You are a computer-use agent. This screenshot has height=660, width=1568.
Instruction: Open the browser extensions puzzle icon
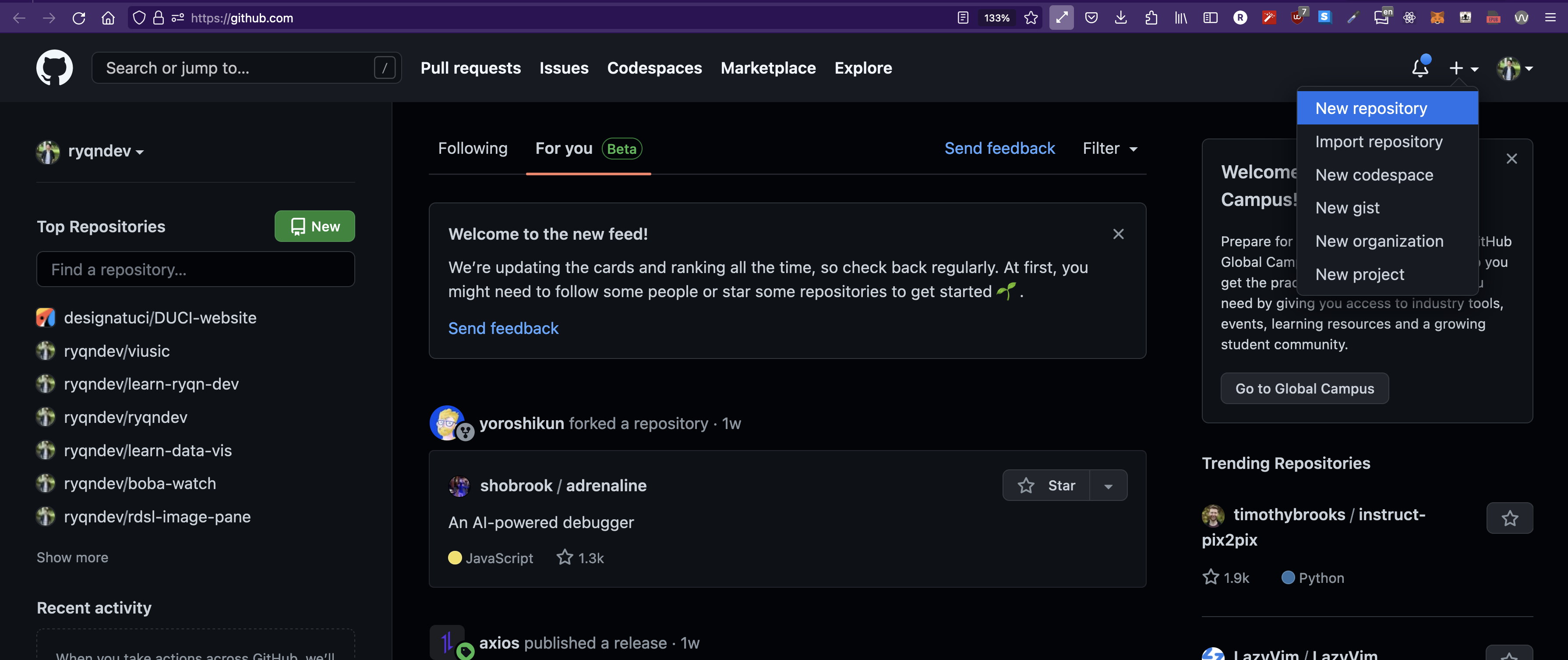tap(1151, 18)
